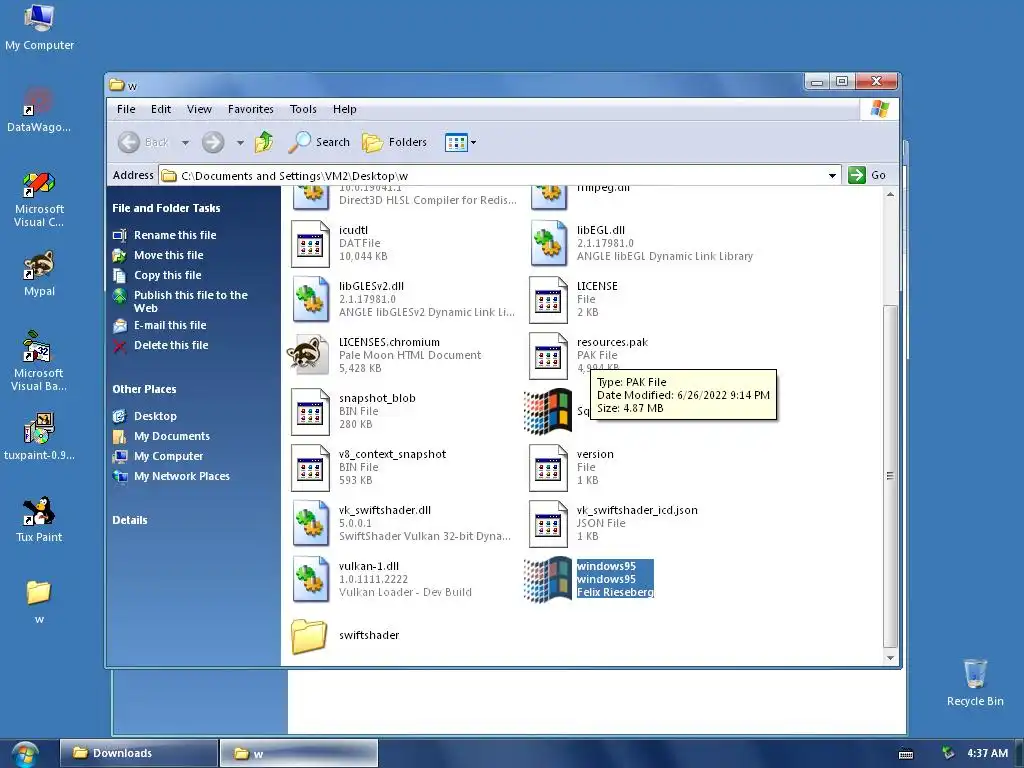Click the scrollbar down arrow
Viewport: 1024px width, 768px height.
(890, 658)
